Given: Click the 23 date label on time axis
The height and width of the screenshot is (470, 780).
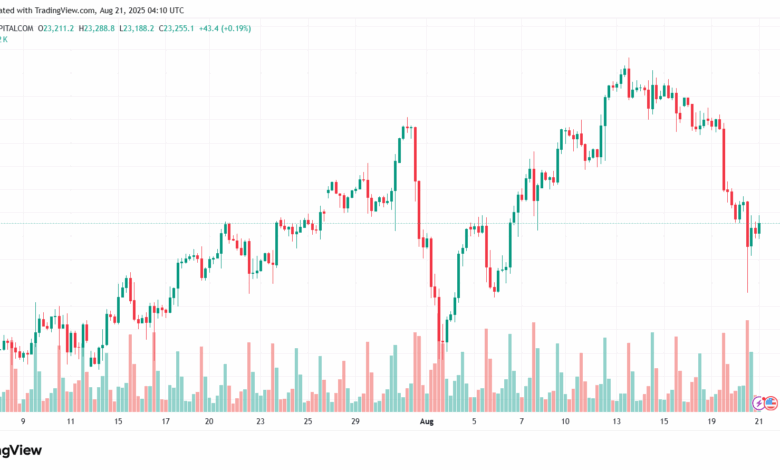Looking at the screenshot, I should (259, 423).
